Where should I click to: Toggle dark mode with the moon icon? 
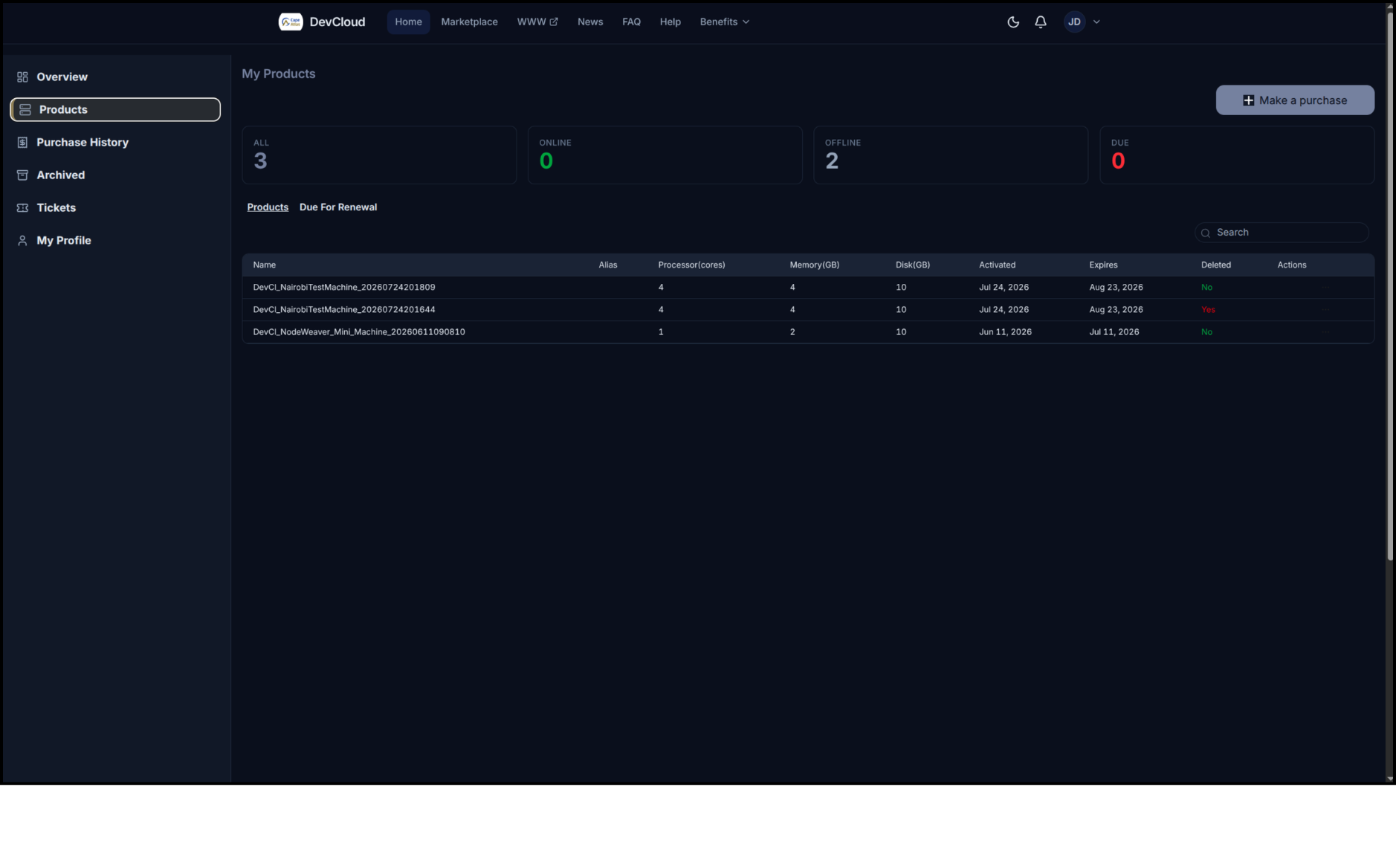tap(1012, 22)
